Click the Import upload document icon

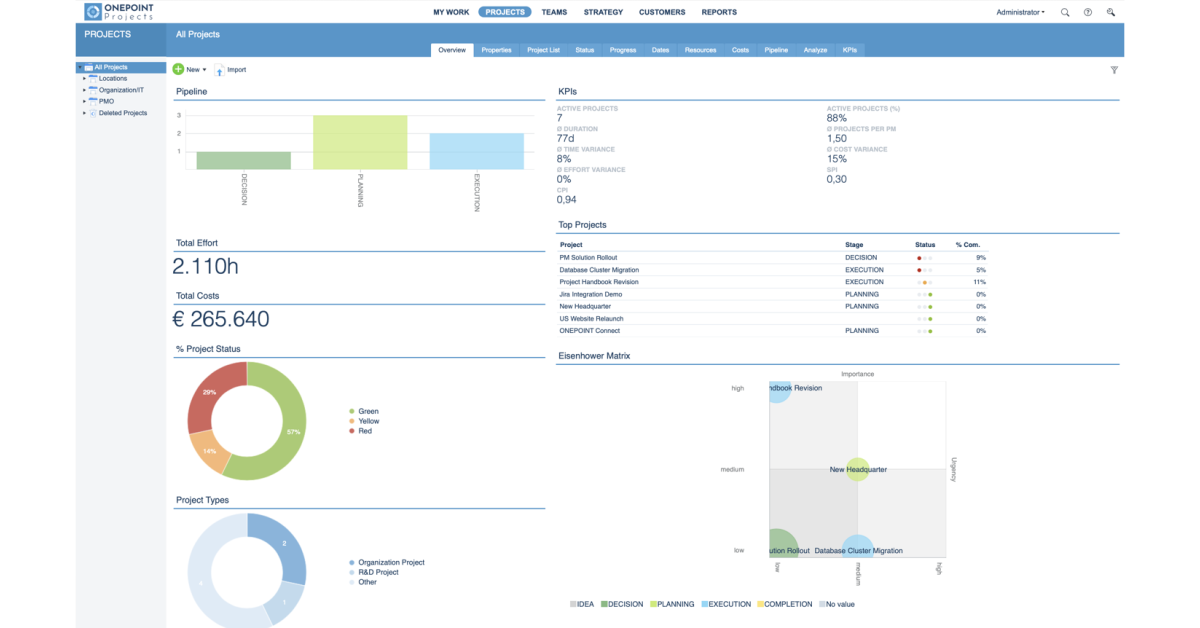click(219, 70)
